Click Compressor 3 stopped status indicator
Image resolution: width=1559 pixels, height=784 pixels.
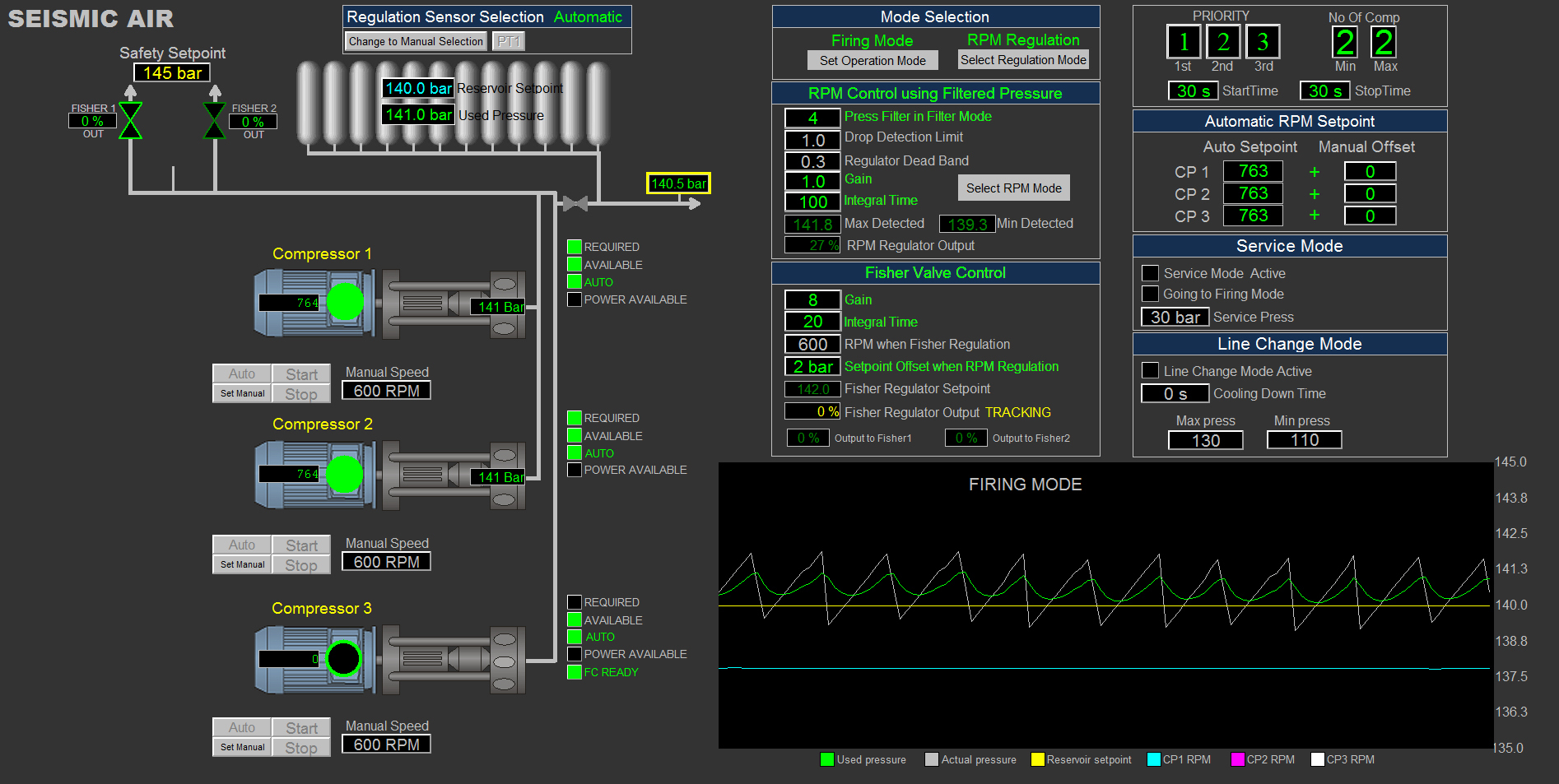point(343,658)
